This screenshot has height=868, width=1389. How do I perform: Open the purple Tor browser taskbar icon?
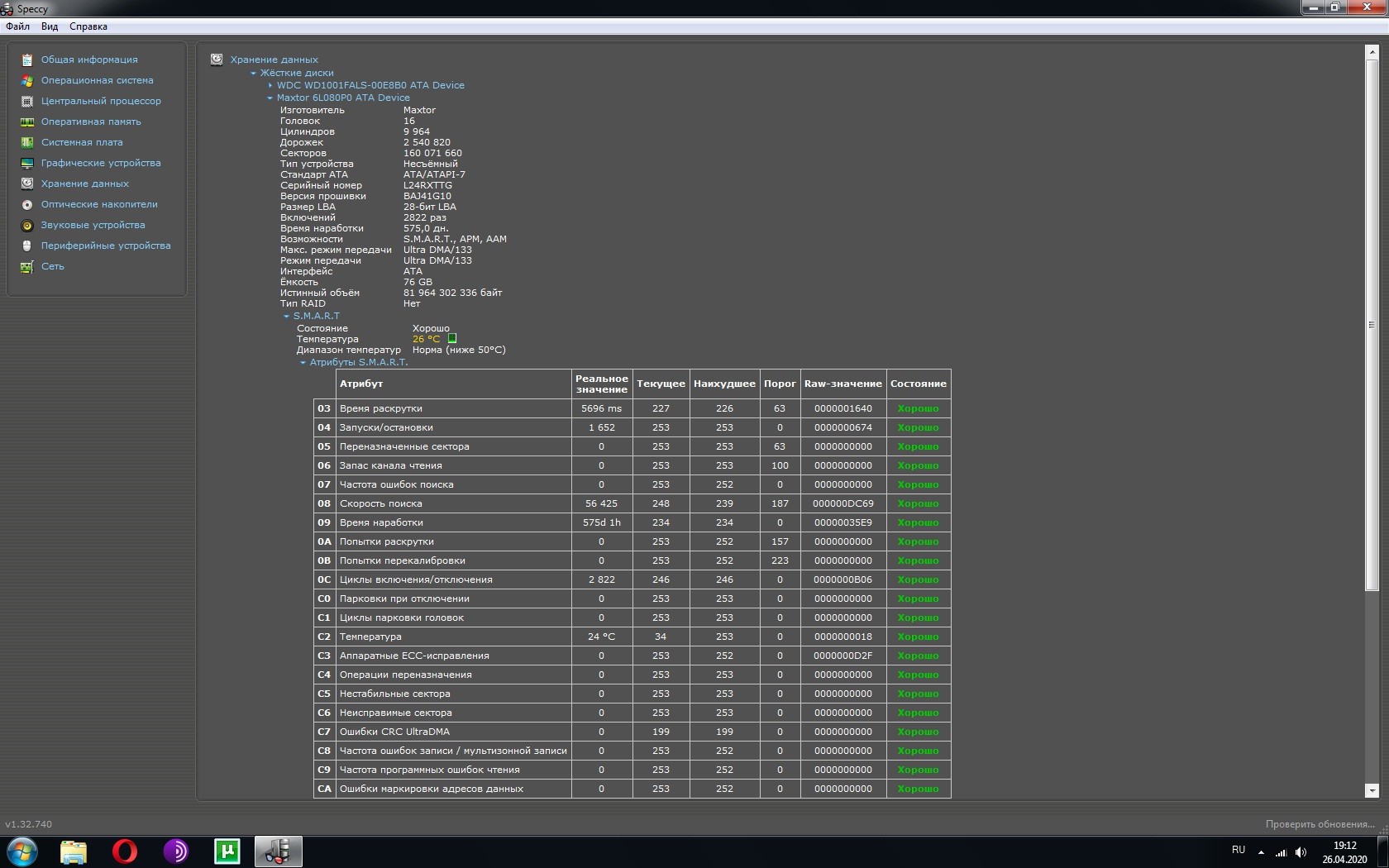pyautogui.click(x=175, y=851)
